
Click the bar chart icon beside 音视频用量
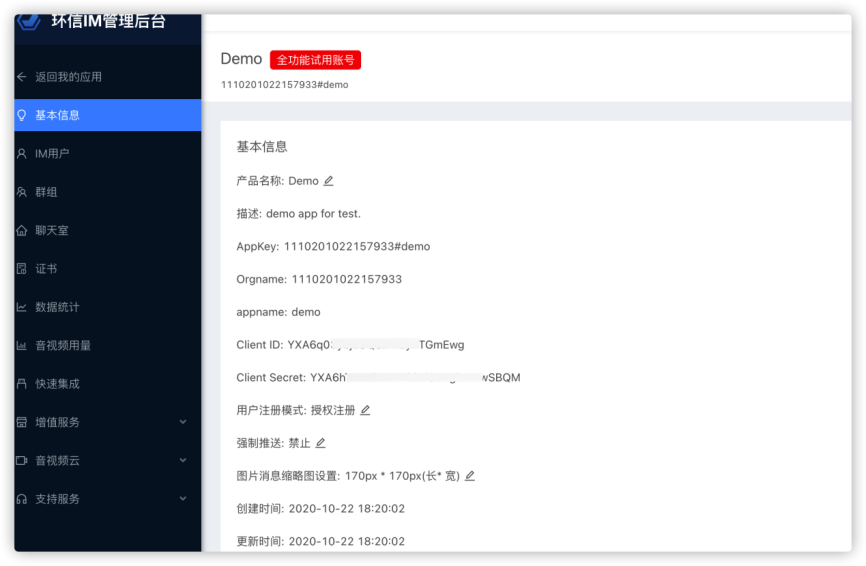click(x=22, y=345)
